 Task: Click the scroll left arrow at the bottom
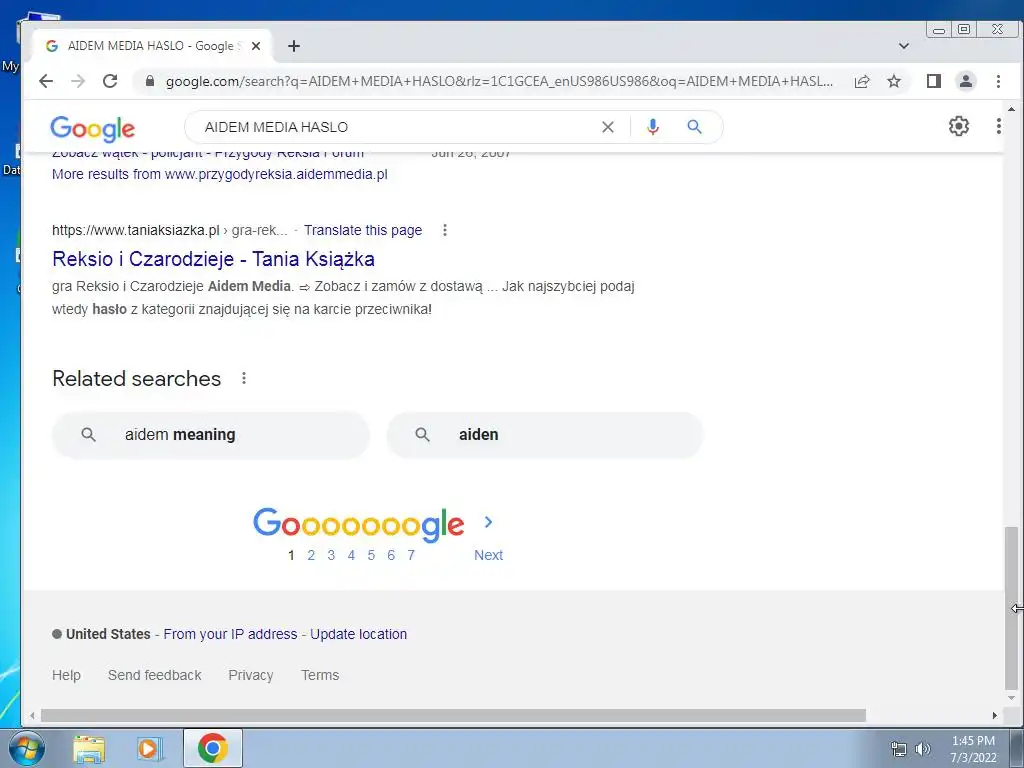pyautogui.click(x=32, y=716)
